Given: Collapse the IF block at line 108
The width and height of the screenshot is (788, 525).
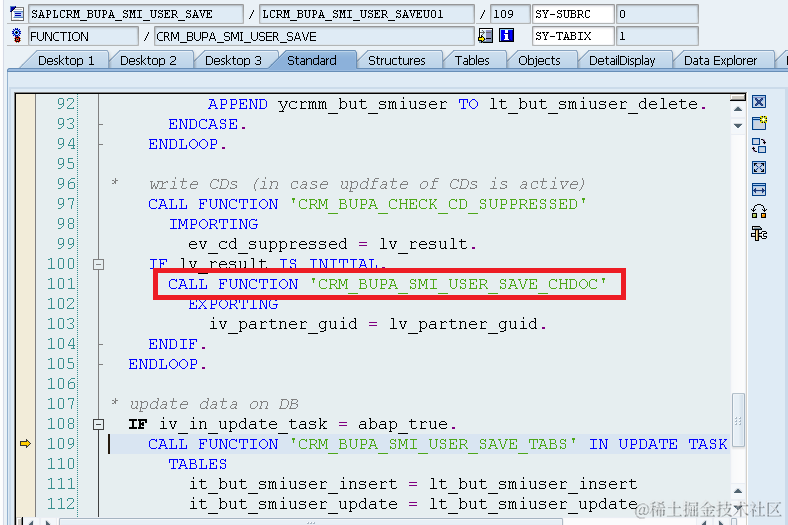Looking at the screenshot, I should click(x=98, y=424).
